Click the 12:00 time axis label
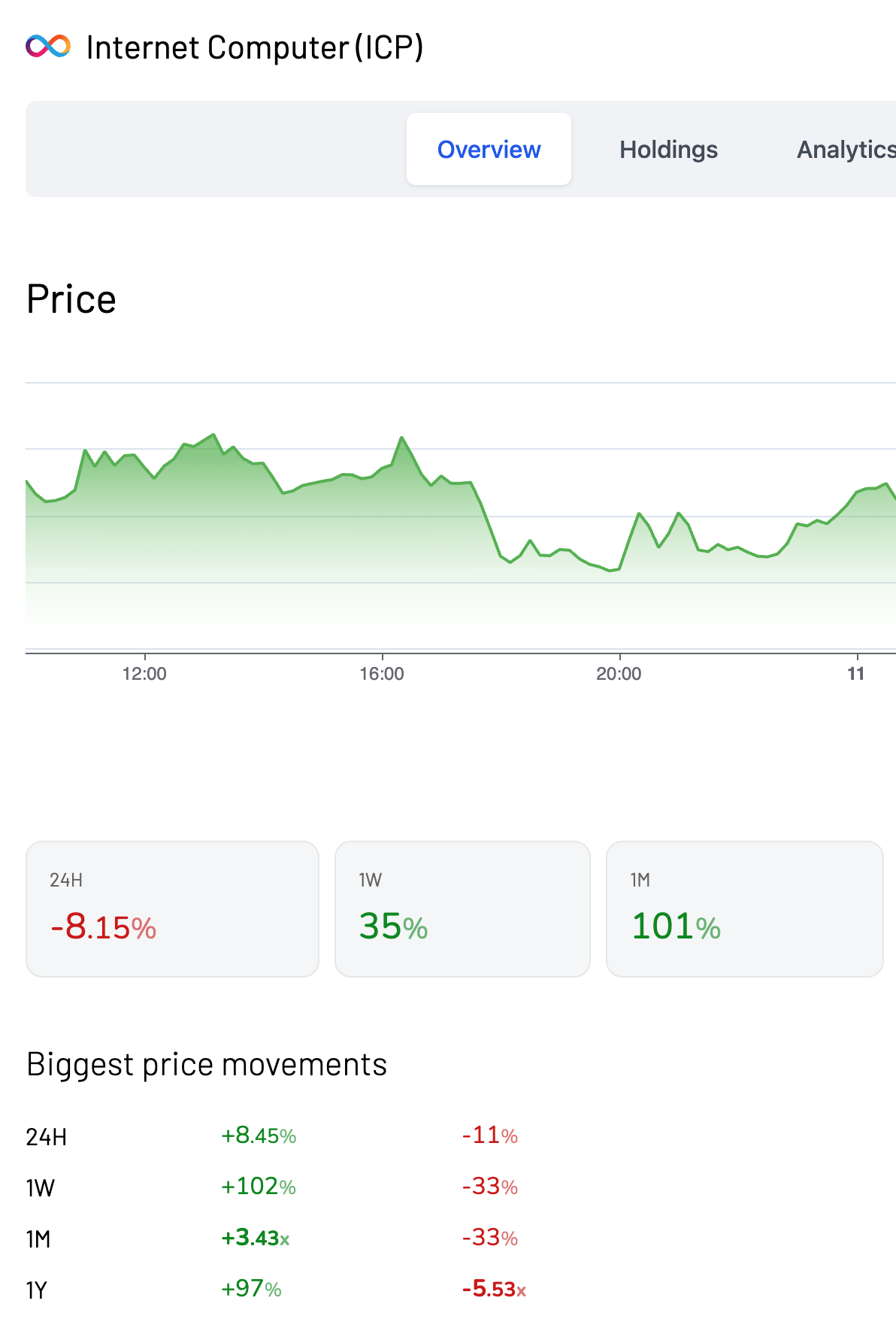The image size is (896, 1328). pos(144,674)
